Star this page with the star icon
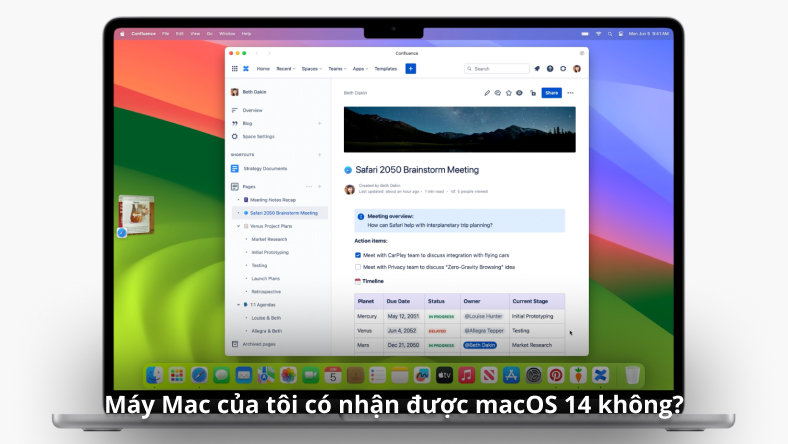This screenshot has height=444, width=788. pyautogui.click(x=509, y=93)
